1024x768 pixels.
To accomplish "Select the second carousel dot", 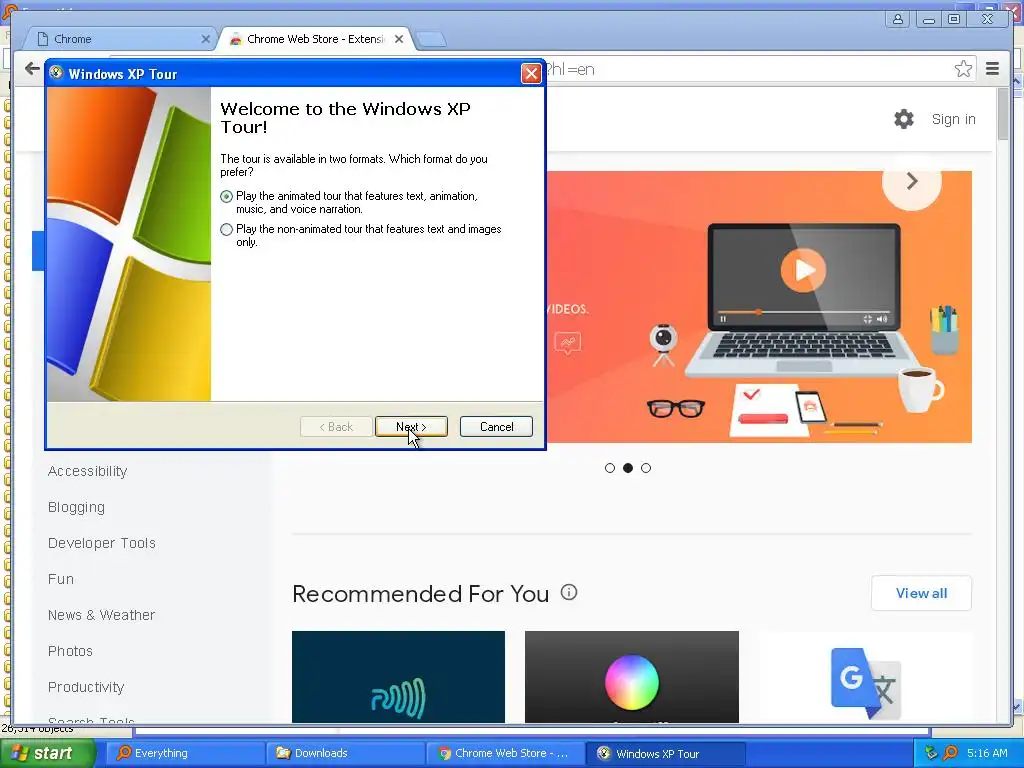I will tap(628, 468).
